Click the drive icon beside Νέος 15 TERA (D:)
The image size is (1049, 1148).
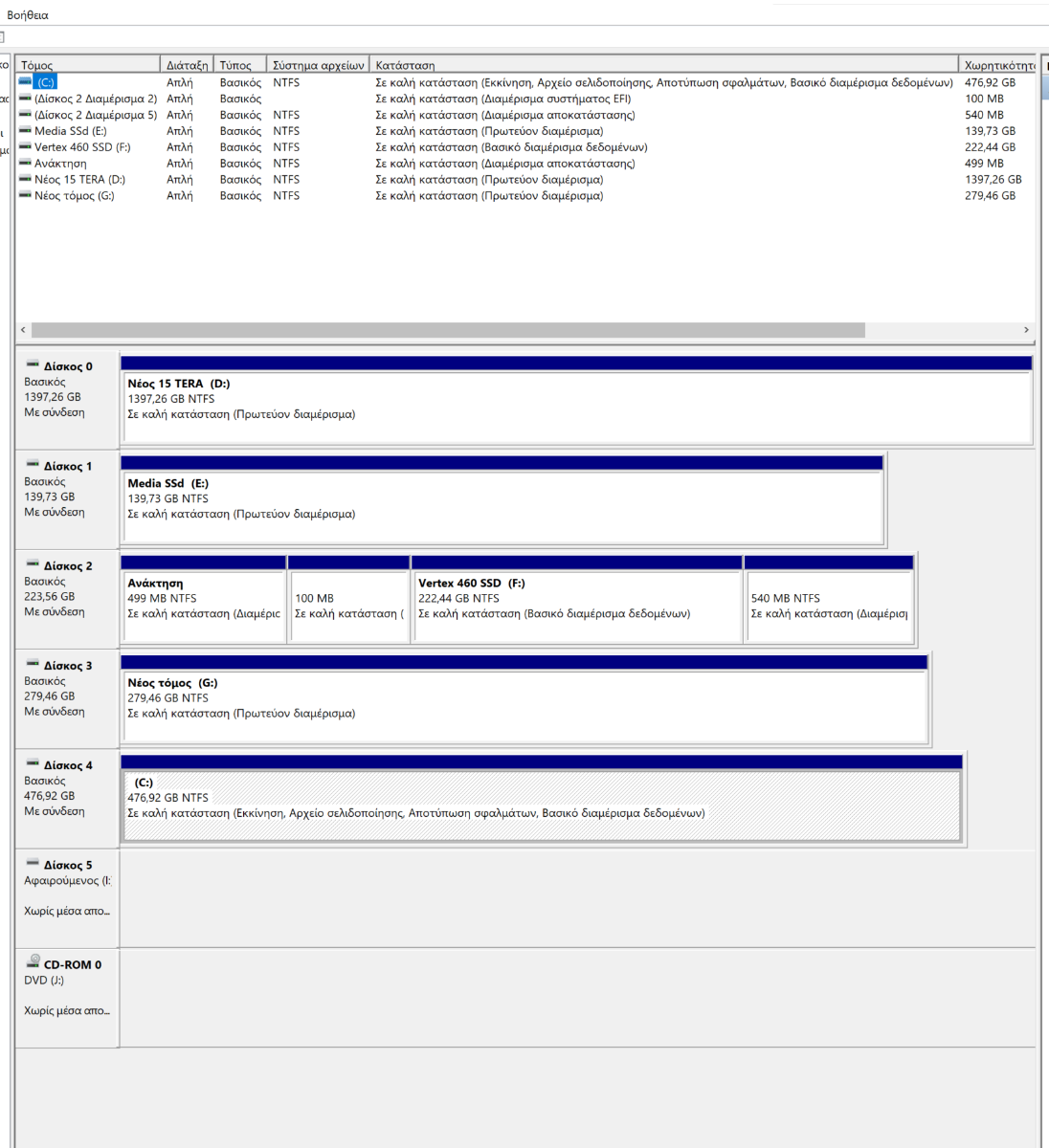click(25, 180)
